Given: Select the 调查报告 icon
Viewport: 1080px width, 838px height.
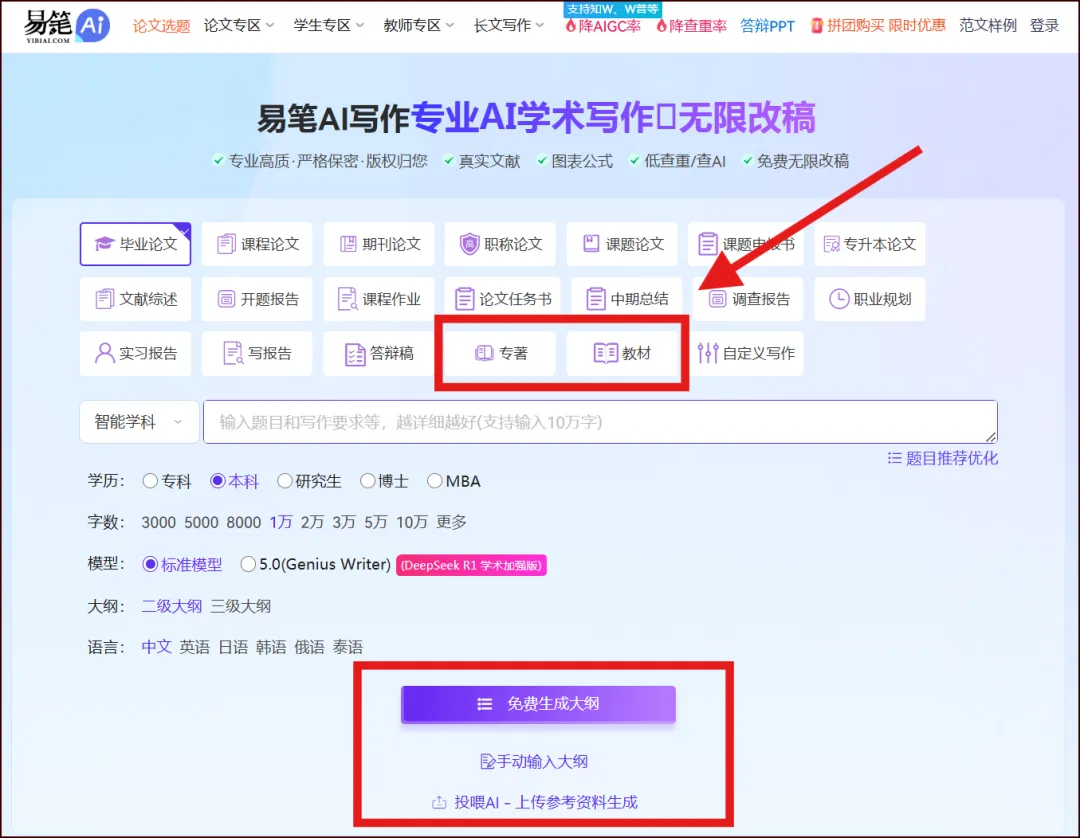Looking at the screenshot, I should click(x=718, y=299).
